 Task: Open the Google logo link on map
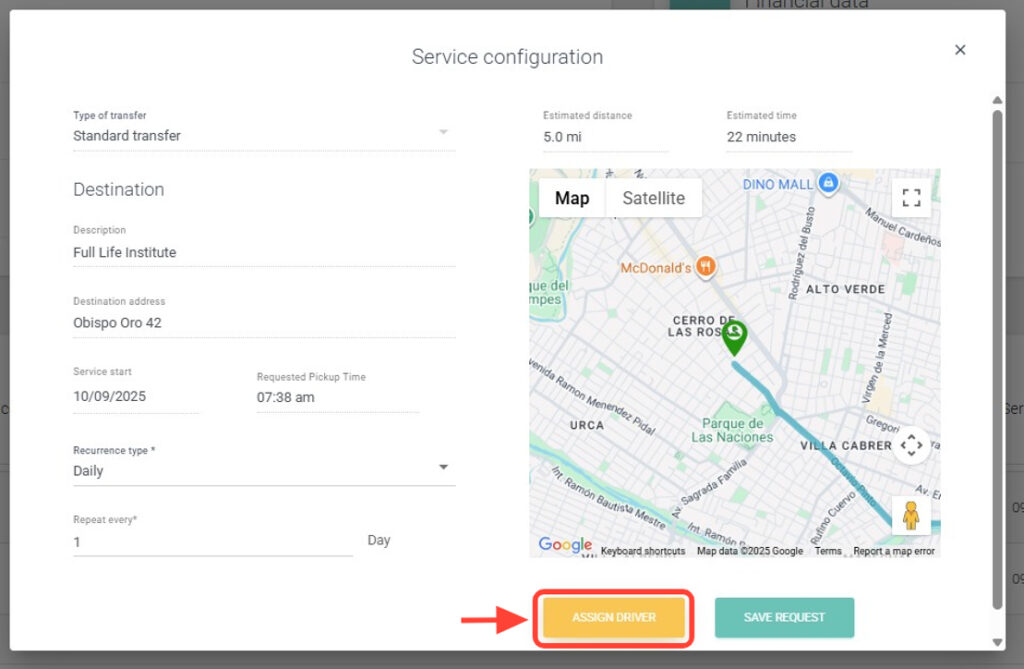pos(565,545)
